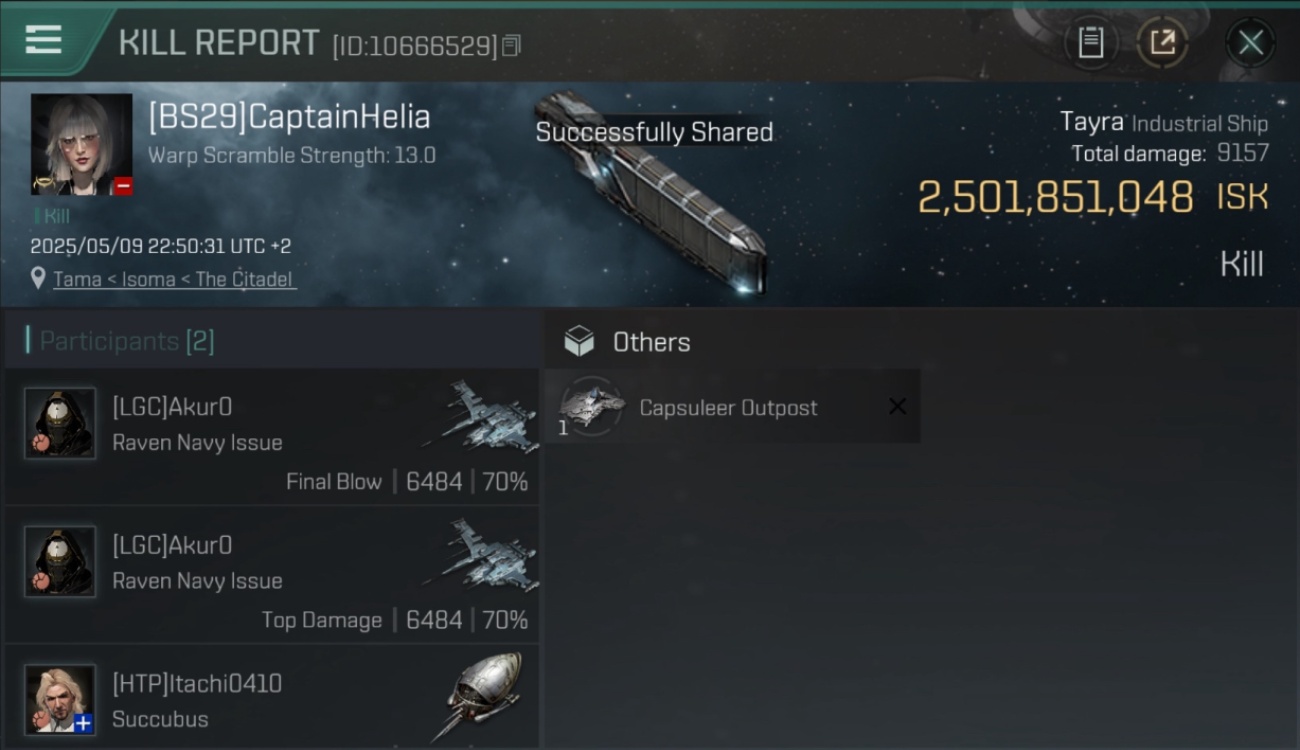
Task: Open the clipboard notes icon
Action: click(1090, 43)
